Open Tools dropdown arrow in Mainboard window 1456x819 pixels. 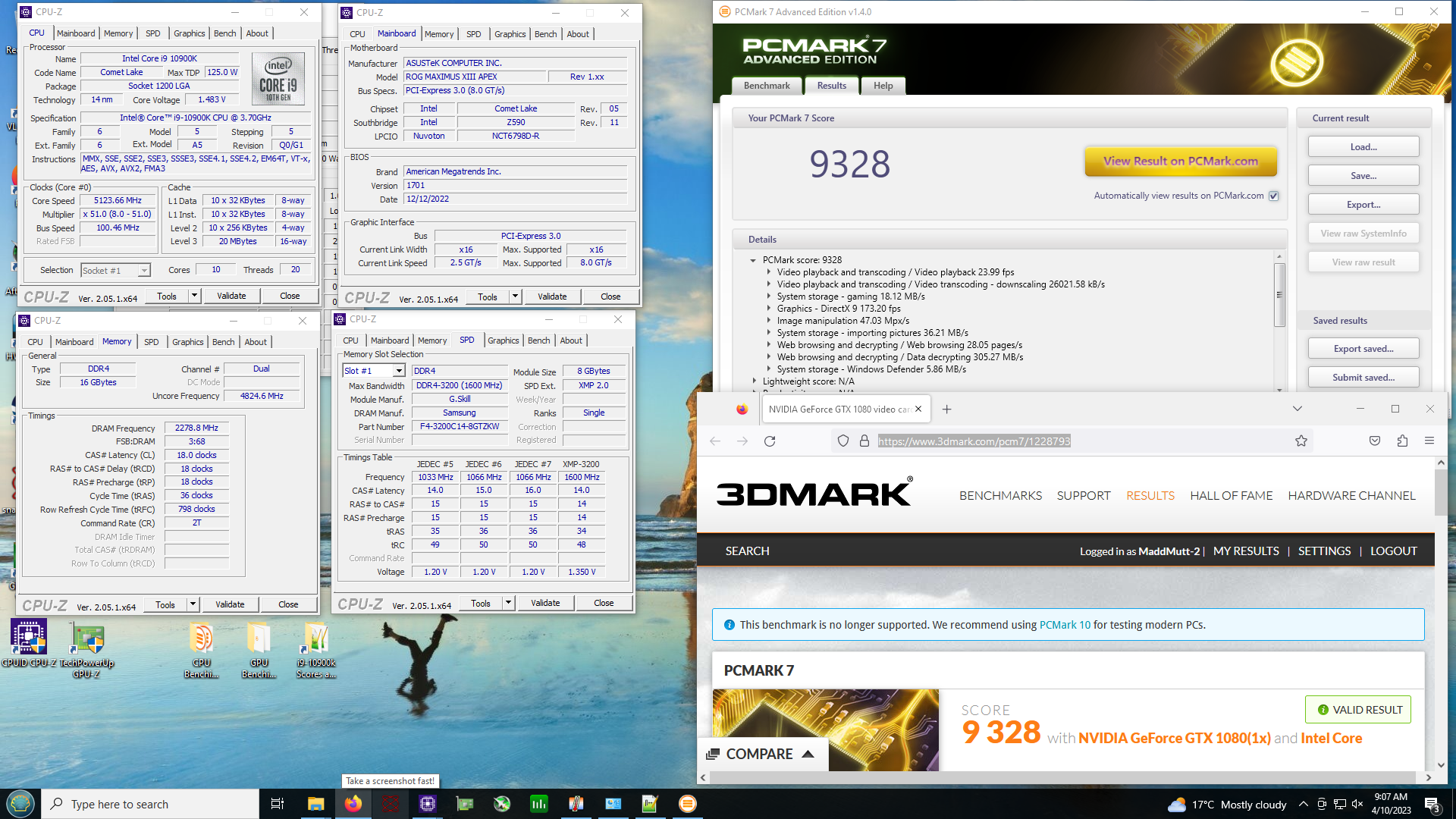click(516, 297)
